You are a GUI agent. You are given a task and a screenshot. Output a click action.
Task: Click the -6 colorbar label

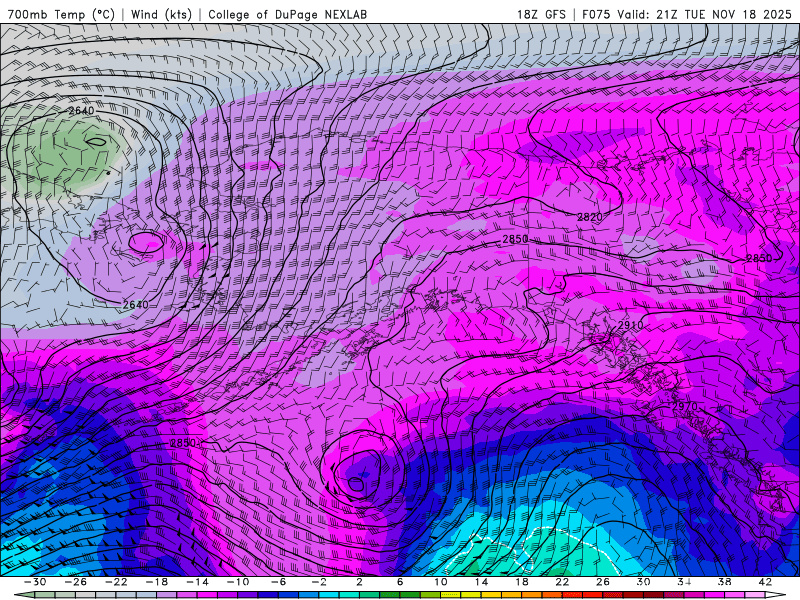pyautogui.click(x=279, y=582)
